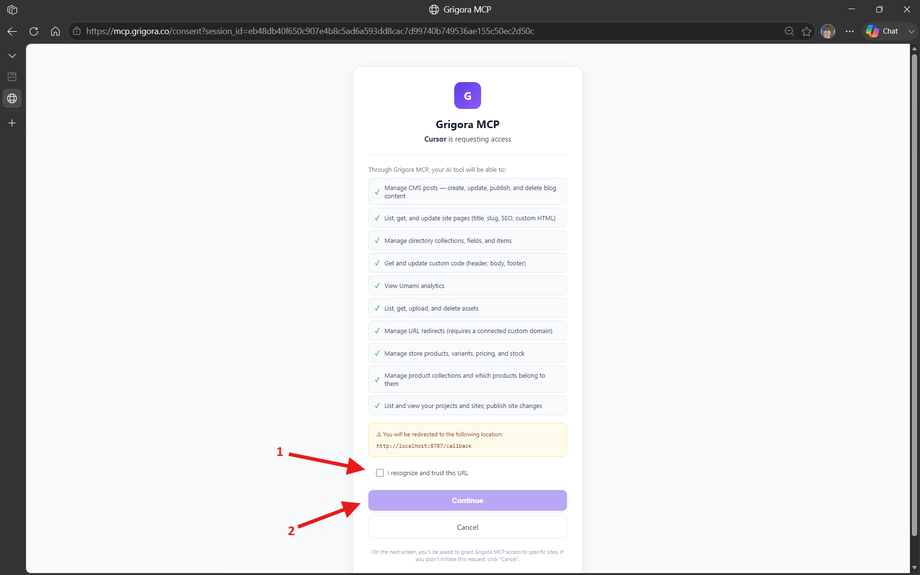Click 'Cursor is requesting access' text
The height and width of the screenshot is (575, 920).
pos(468,139)
